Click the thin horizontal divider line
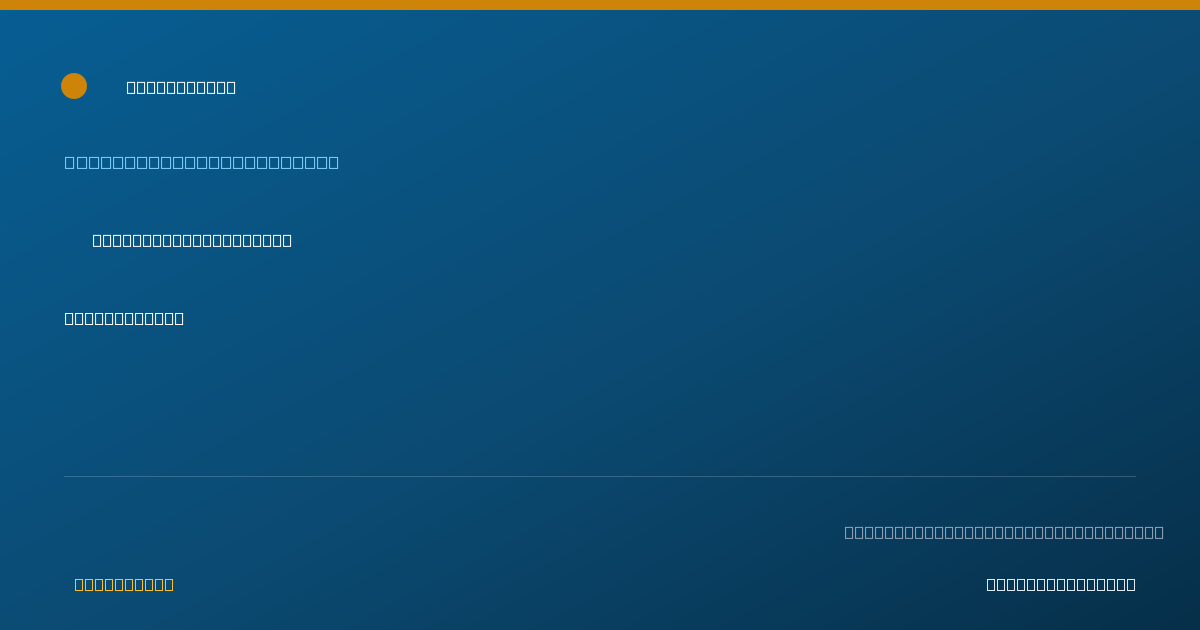The width and height of the screenshot is (1200, 630). click(x=600, y=476)
